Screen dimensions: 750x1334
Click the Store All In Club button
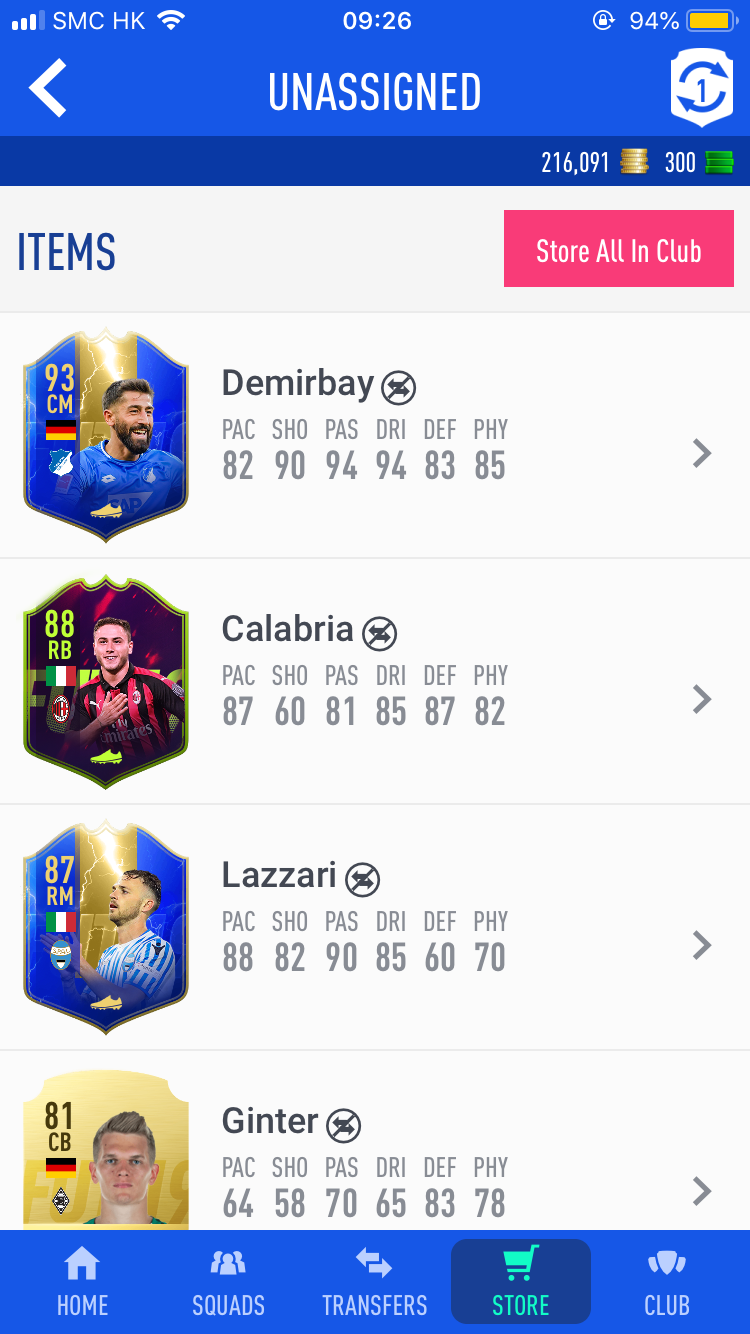(619, 249)
